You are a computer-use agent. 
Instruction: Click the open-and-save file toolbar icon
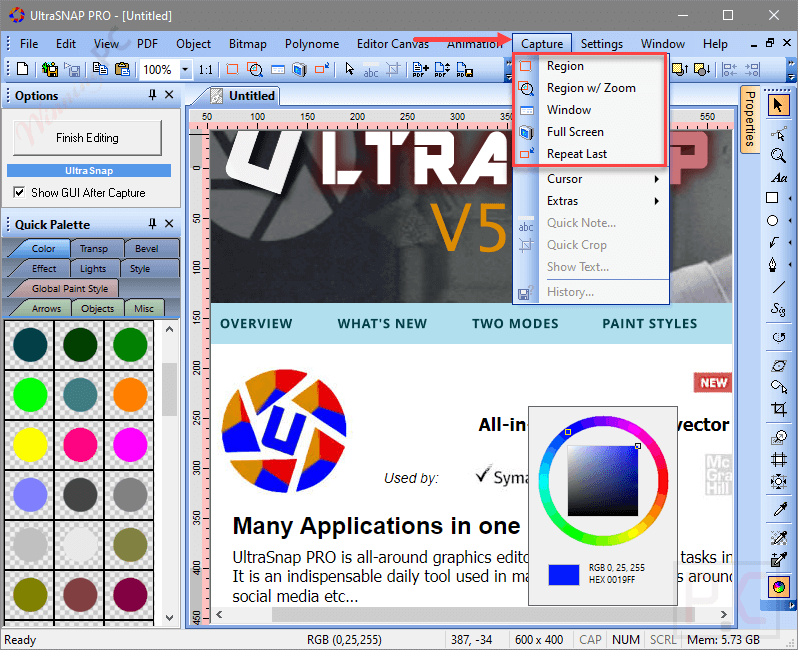(x=50, y=69)
